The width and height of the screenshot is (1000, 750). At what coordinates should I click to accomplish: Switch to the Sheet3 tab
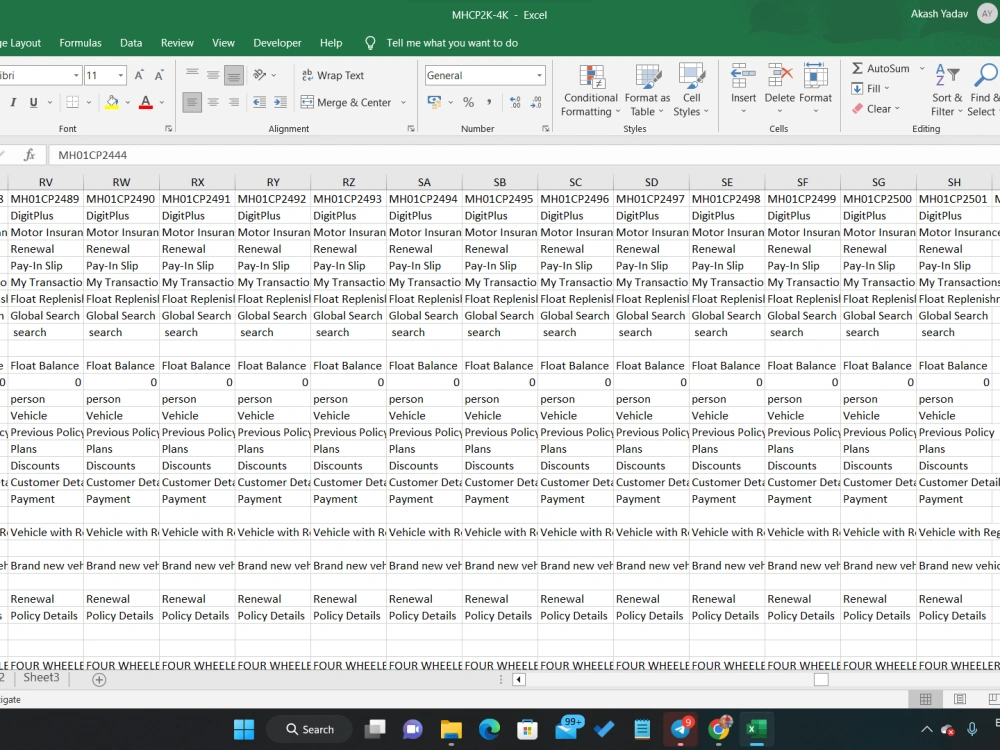pos(41,677)
